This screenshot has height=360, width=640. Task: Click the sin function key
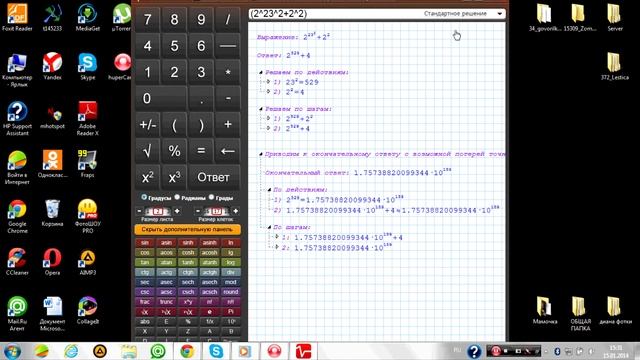(144, 243)
